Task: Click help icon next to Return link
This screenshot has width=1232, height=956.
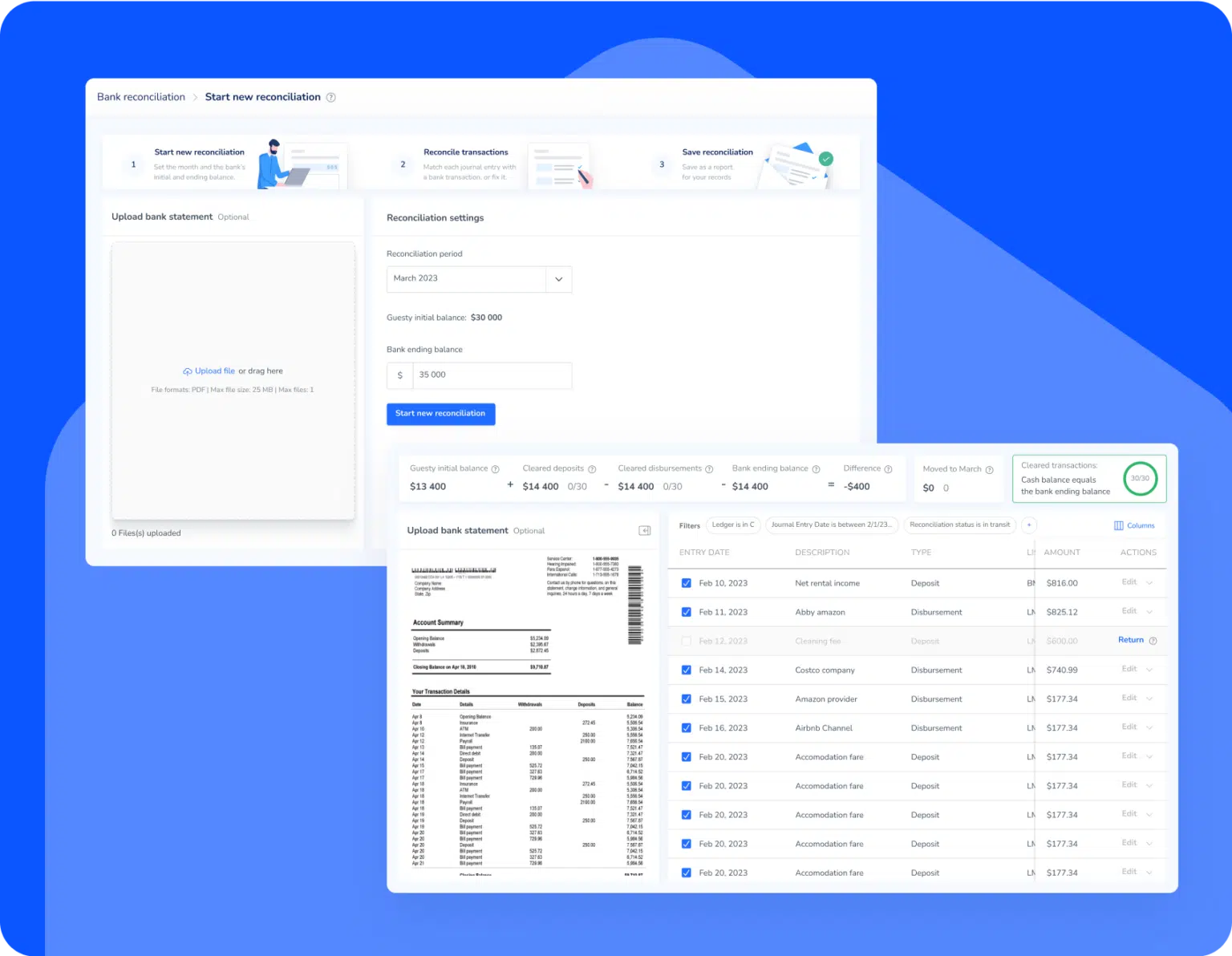Action: [x=1153, y=641]
